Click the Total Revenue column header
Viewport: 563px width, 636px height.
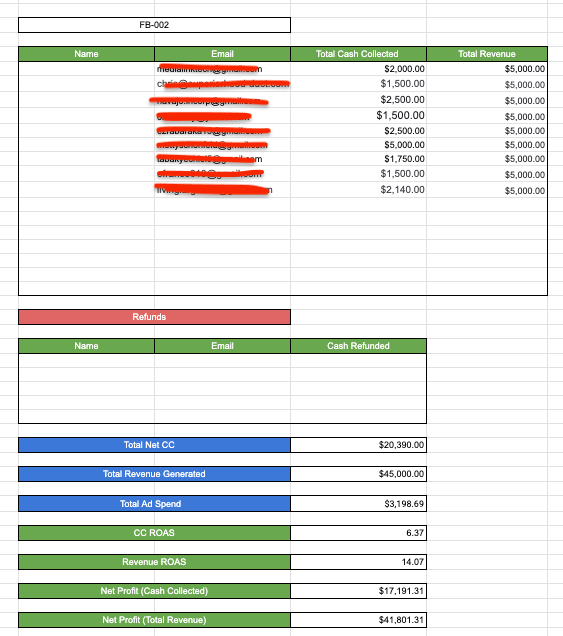(x=487, y=54)
